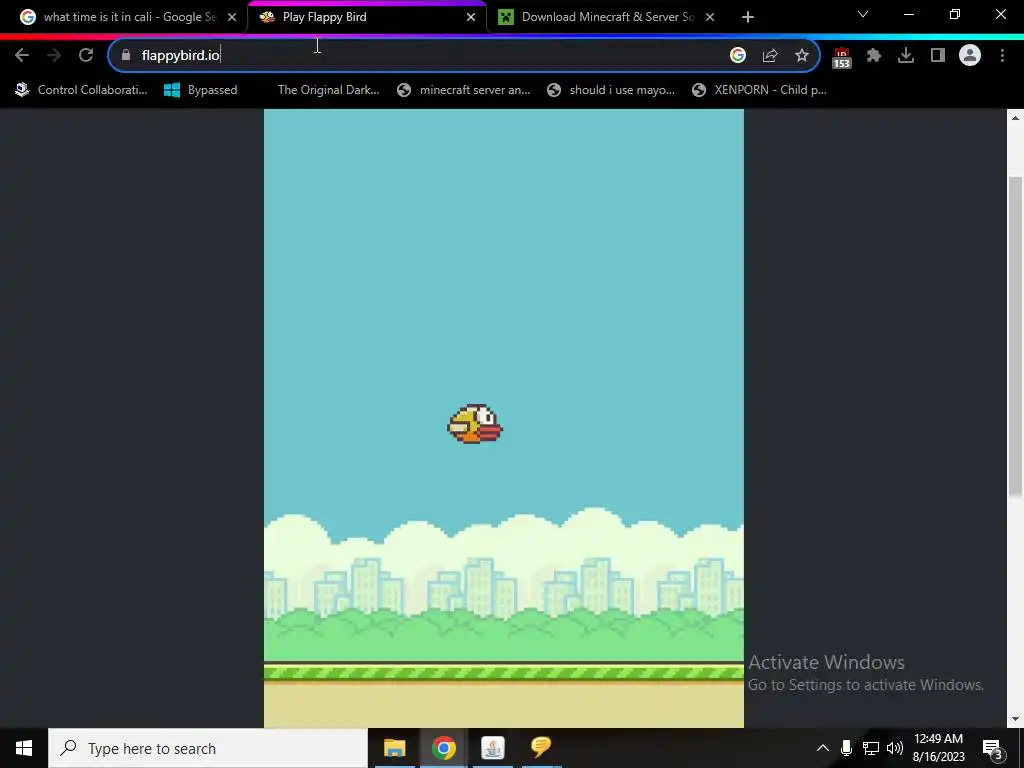The height and width of the screenshot is (768, 1024).
Task: Open the notification center icon
Action: (993, 748)
